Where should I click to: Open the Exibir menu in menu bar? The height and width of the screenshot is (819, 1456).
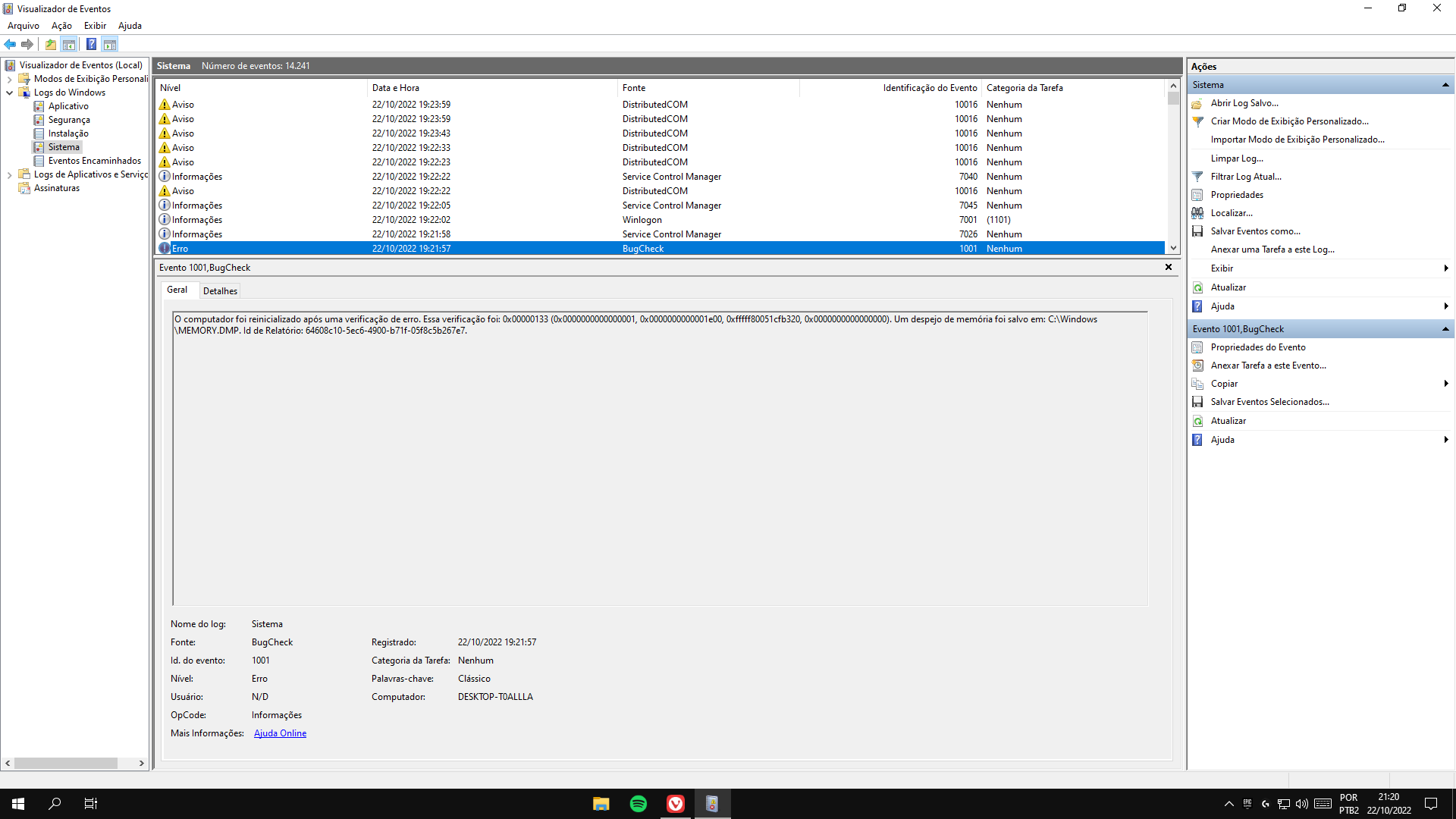95,26
